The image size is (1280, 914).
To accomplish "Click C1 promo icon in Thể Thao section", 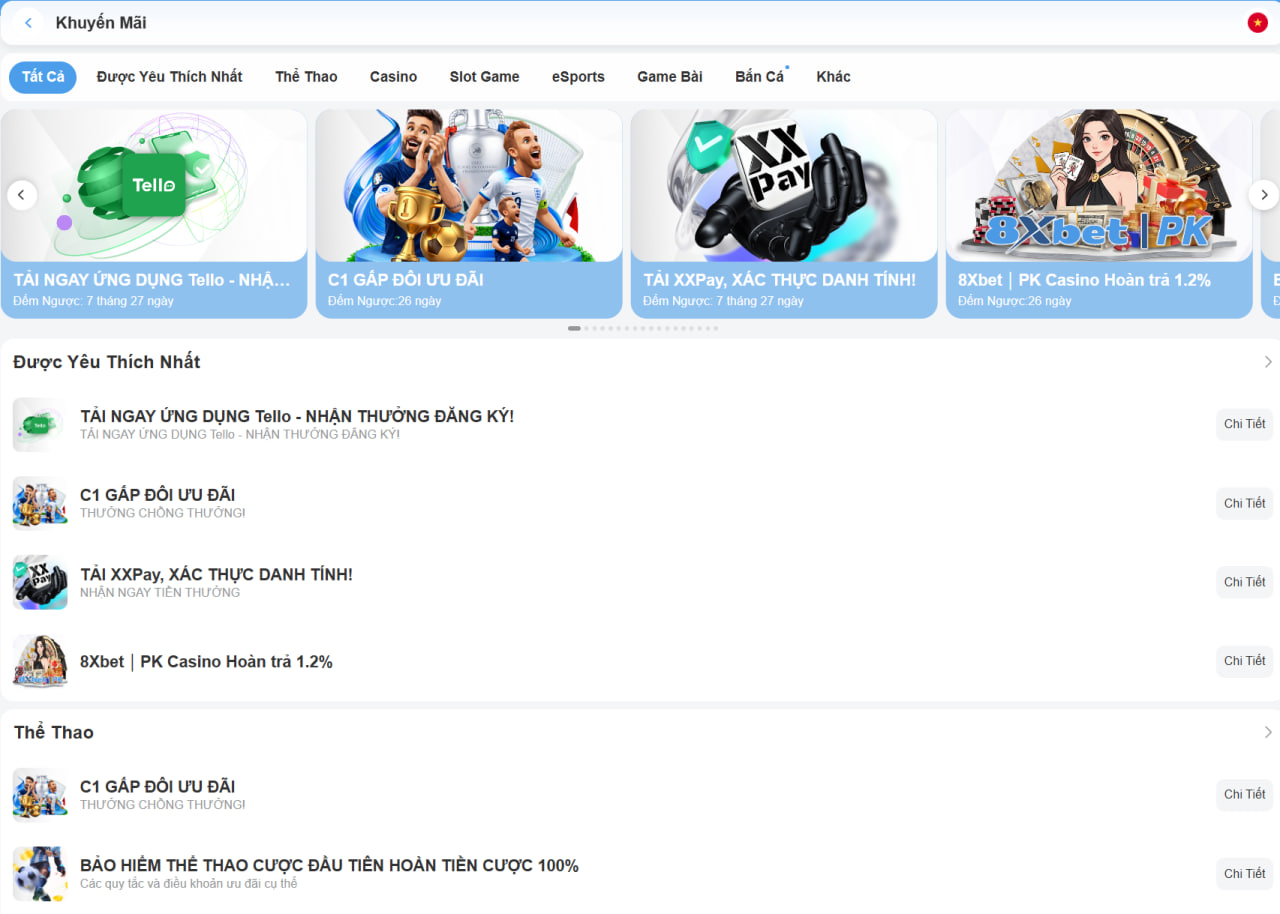I will [40, 794].
